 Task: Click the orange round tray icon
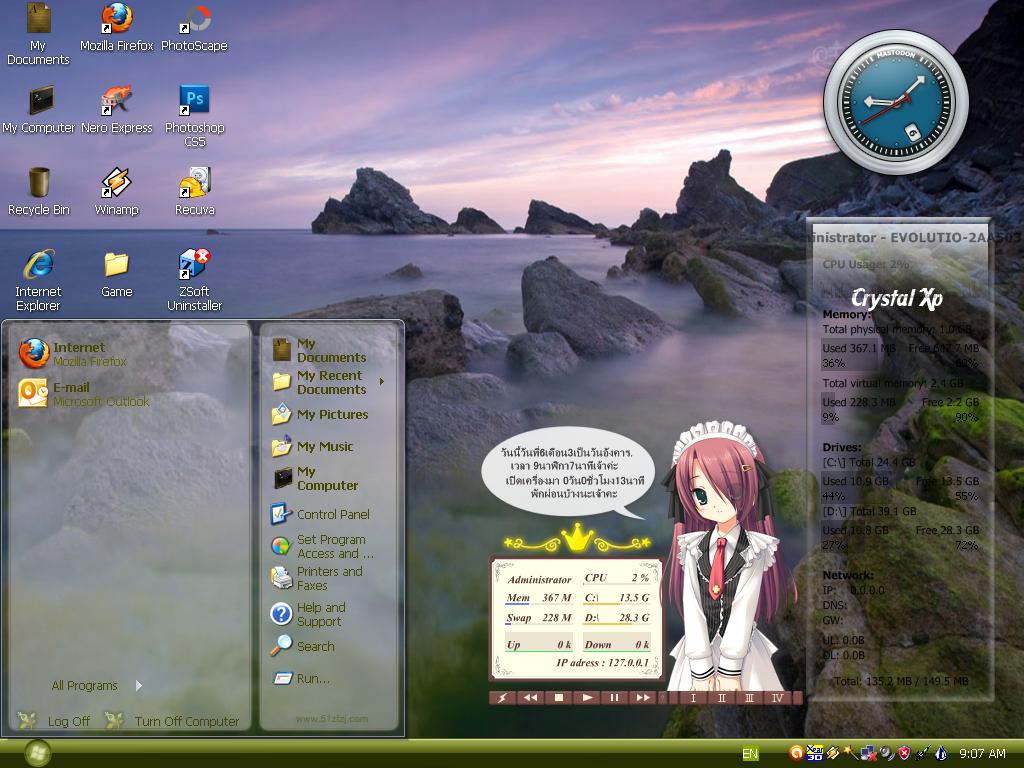click(796, 753)
